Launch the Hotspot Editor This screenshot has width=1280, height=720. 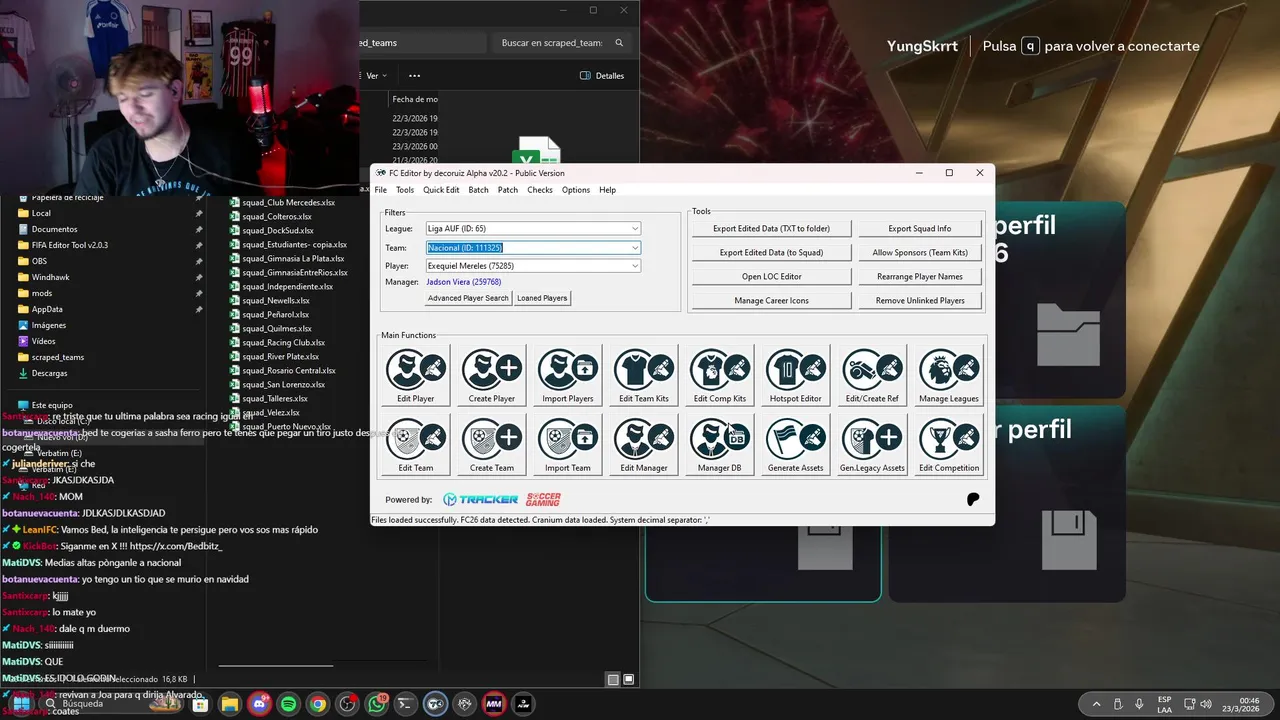coord(796,376)
